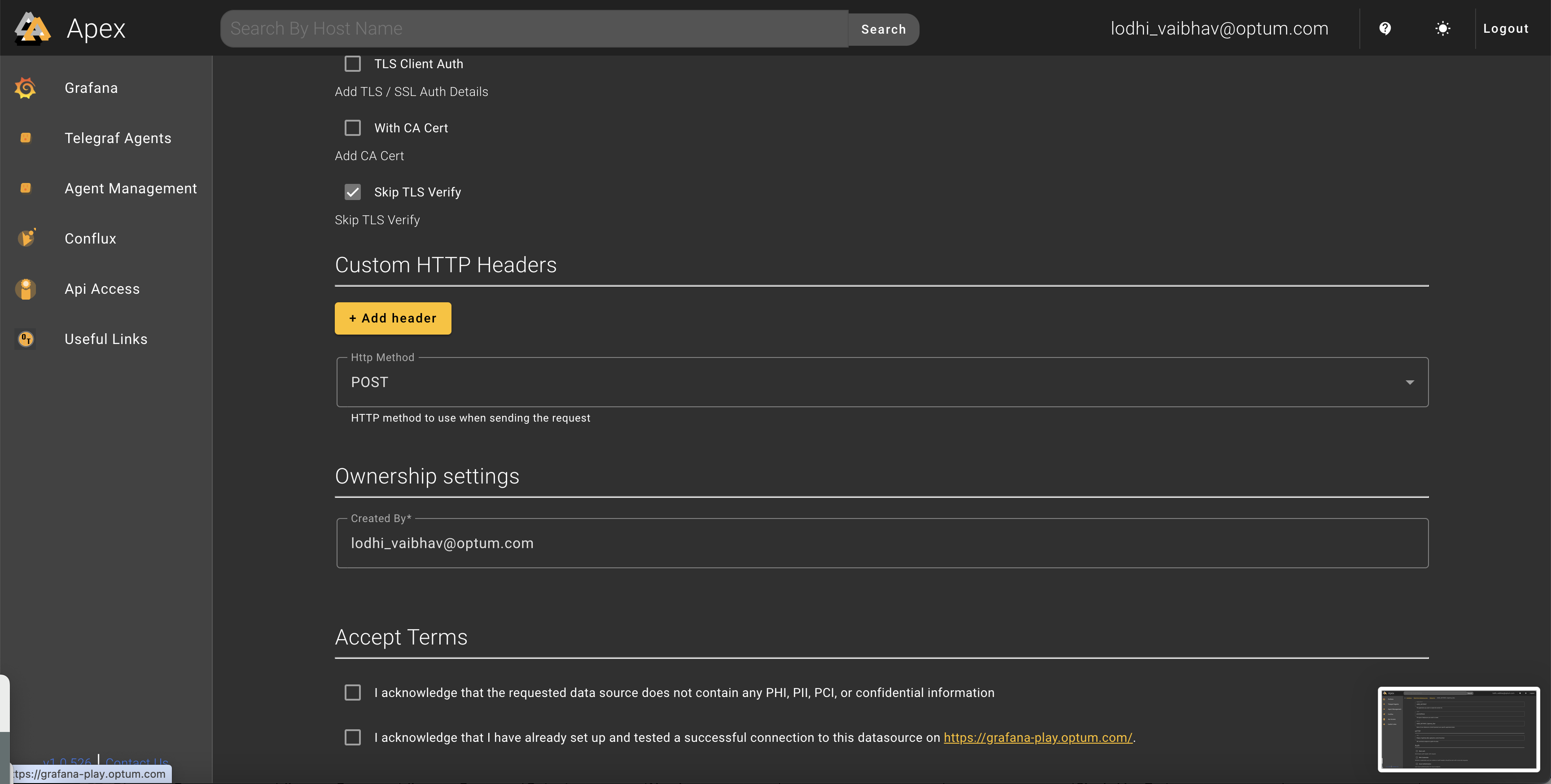Click the Logout button
Screen dimensions: 1551x784
click(1505, 28)
